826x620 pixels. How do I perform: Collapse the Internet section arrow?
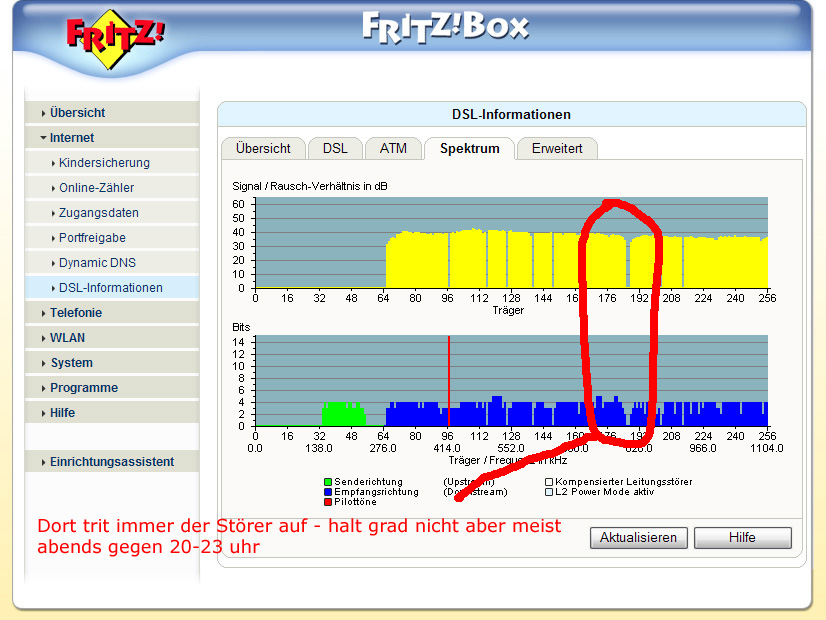(43, 138)
